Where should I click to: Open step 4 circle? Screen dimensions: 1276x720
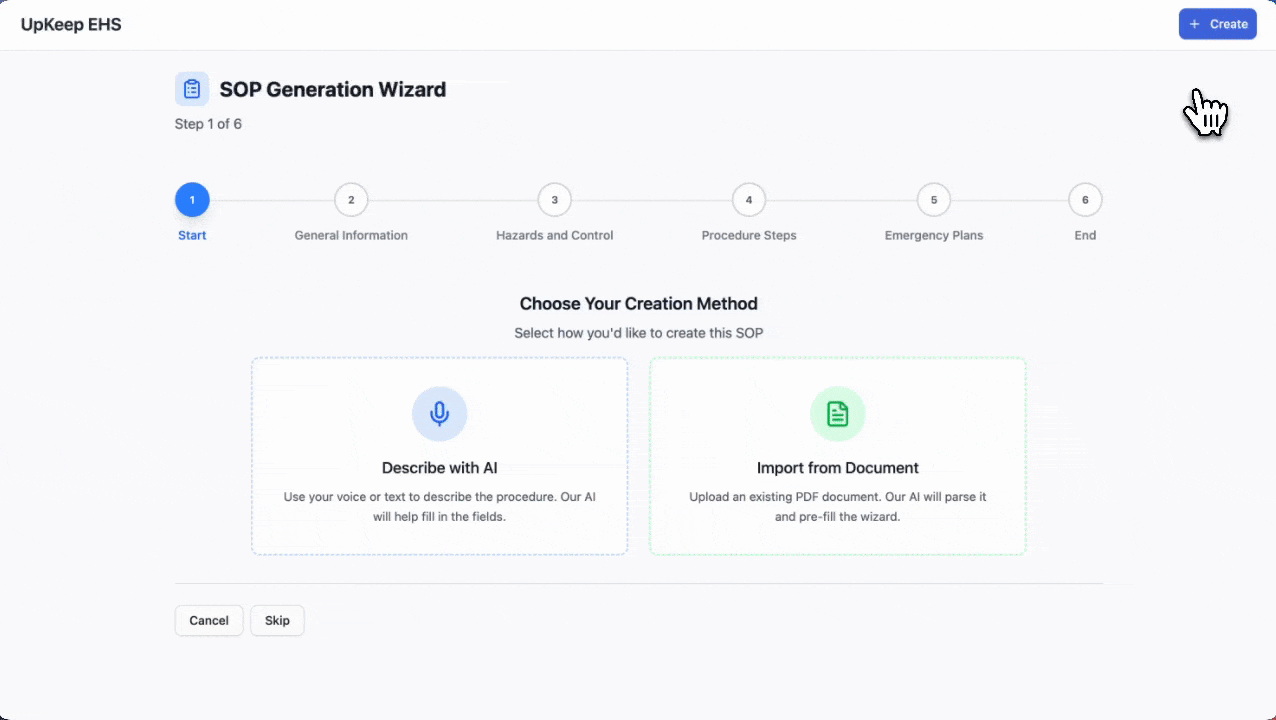coord(749,200)
